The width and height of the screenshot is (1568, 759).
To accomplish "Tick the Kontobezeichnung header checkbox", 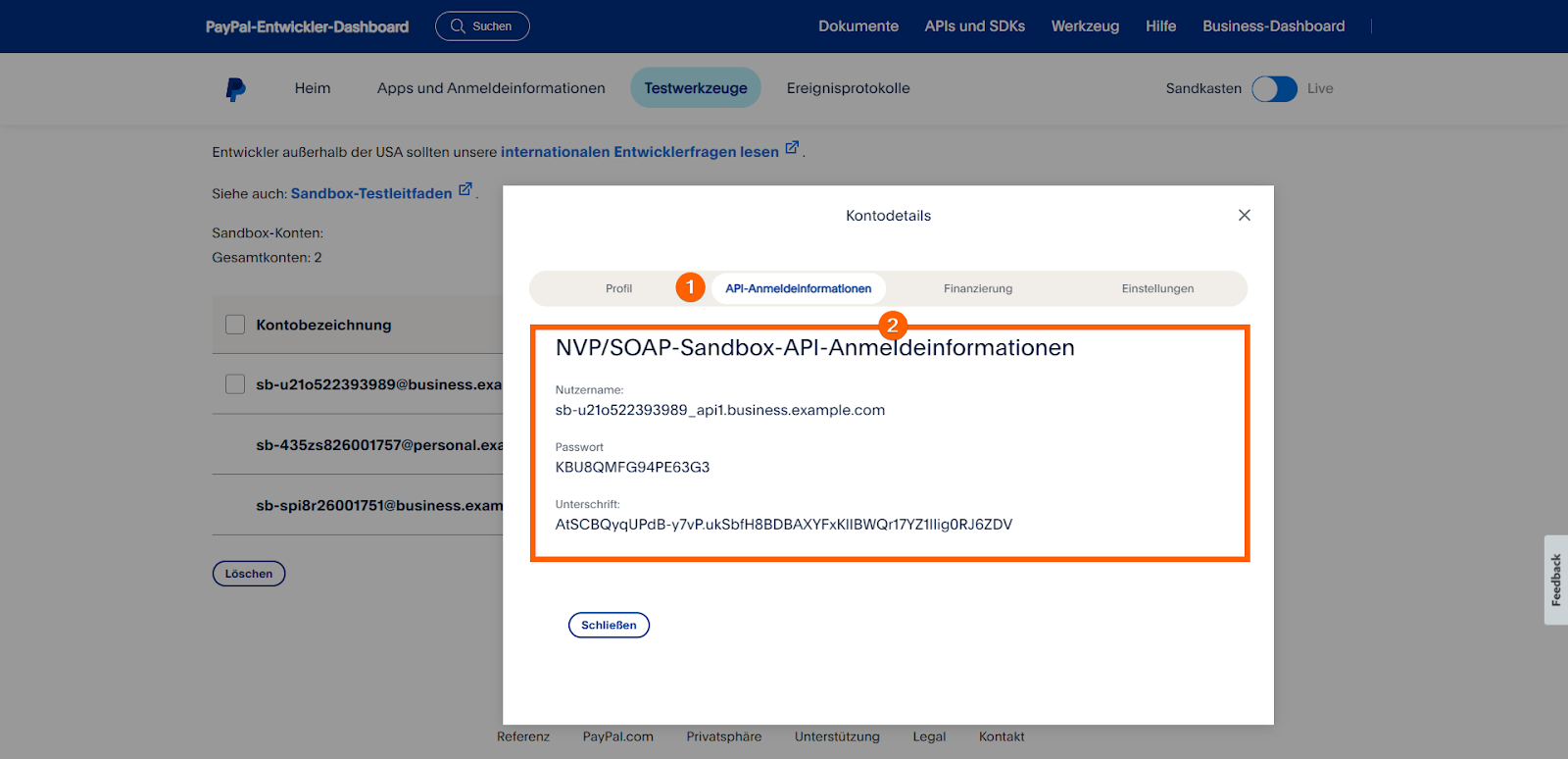I will click(x=235, y=325).
